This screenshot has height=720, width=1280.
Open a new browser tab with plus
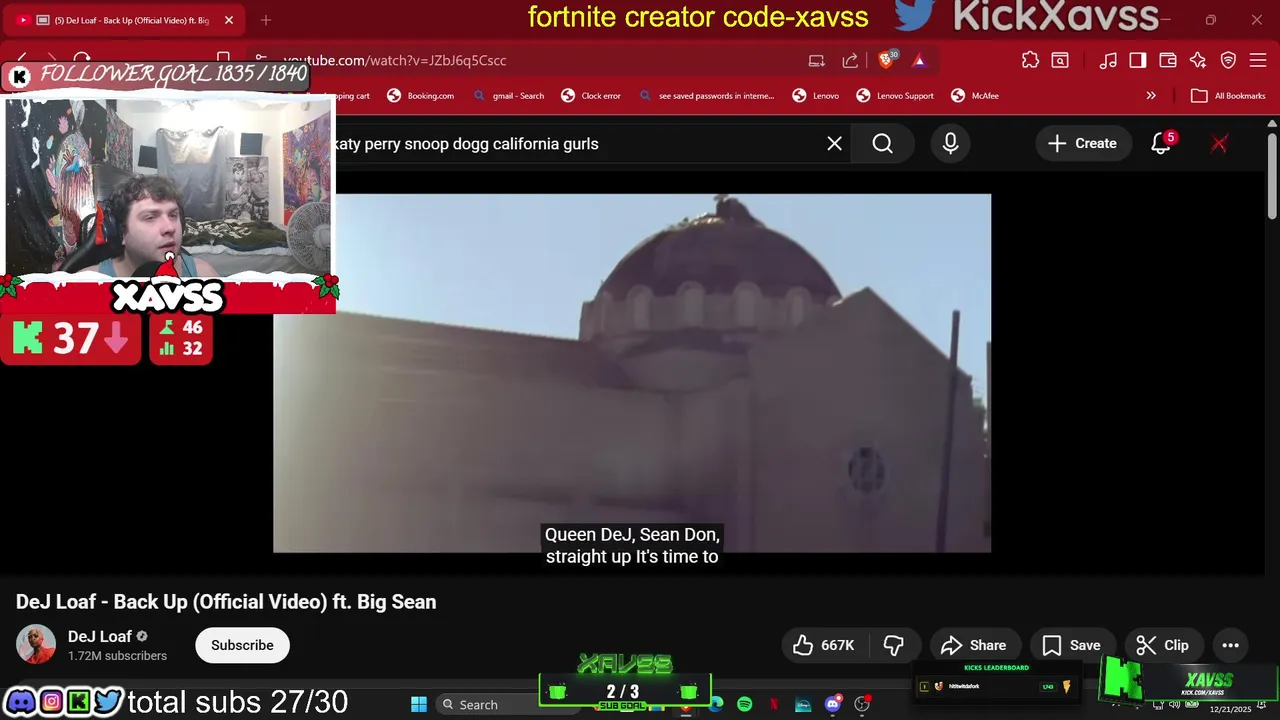click(x=266, y=20)
